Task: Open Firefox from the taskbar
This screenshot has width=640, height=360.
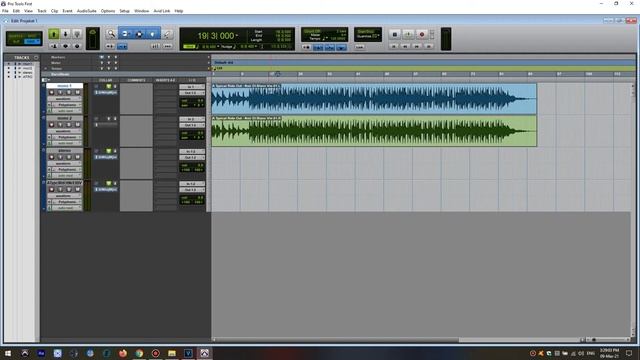Action: pyautogui.click(x=122, y=353)
